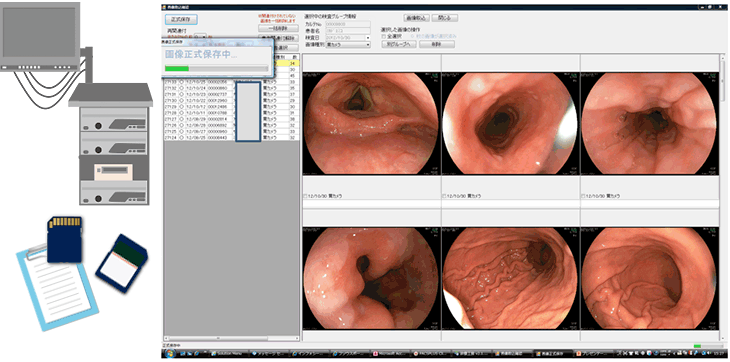Open the 検査日 date dropdown

click(x=368, y=38)
